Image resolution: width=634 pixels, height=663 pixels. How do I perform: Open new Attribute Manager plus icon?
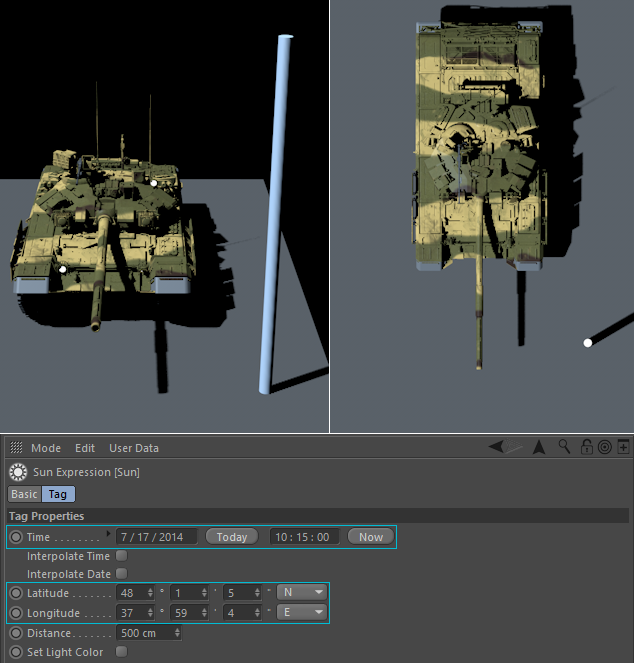pos(623,447)
